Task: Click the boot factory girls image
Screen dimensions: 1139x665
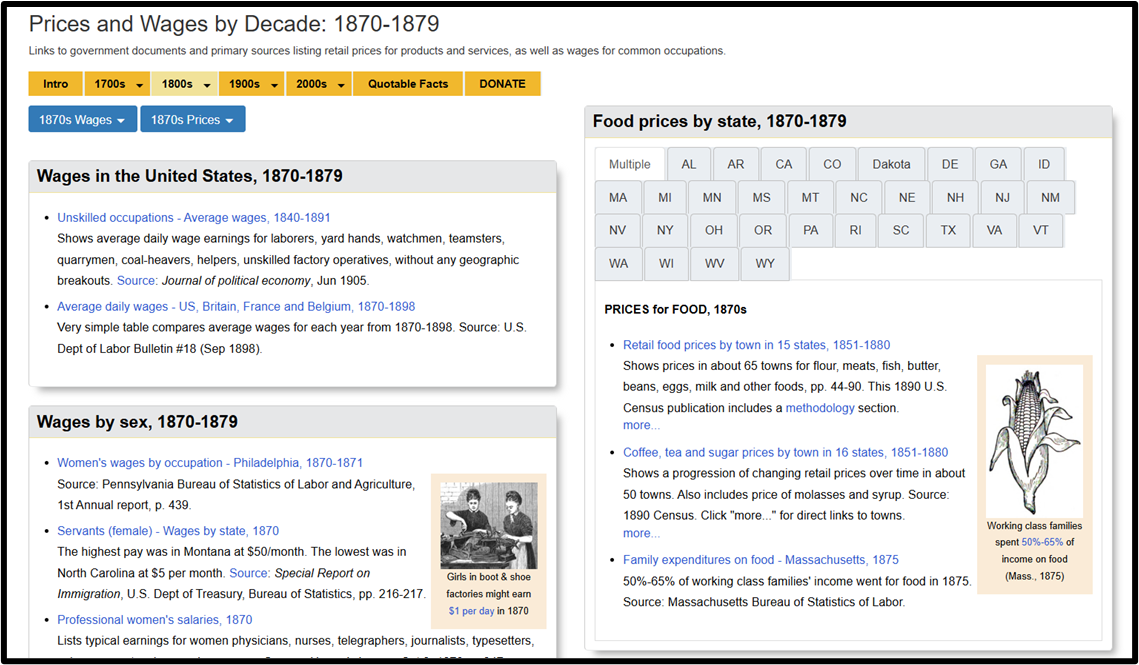Action: tap(488, 525)
